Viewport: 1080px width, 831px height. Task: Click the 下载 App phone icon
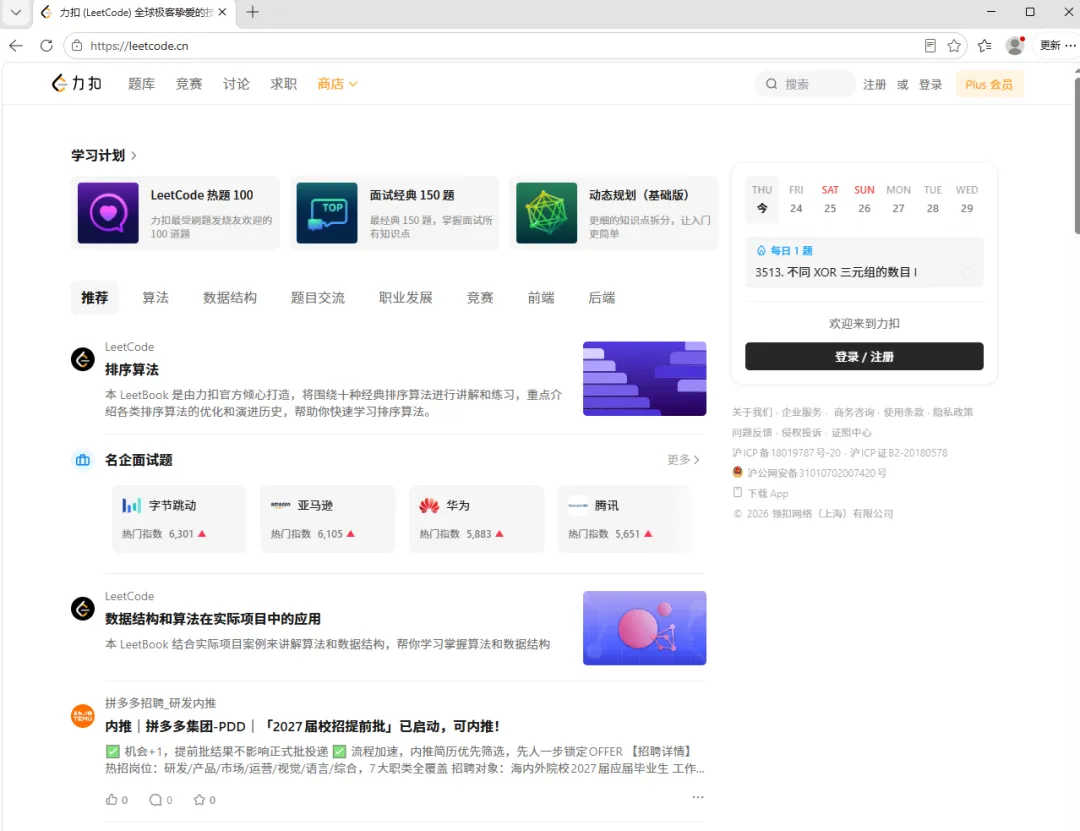[738, 493]
